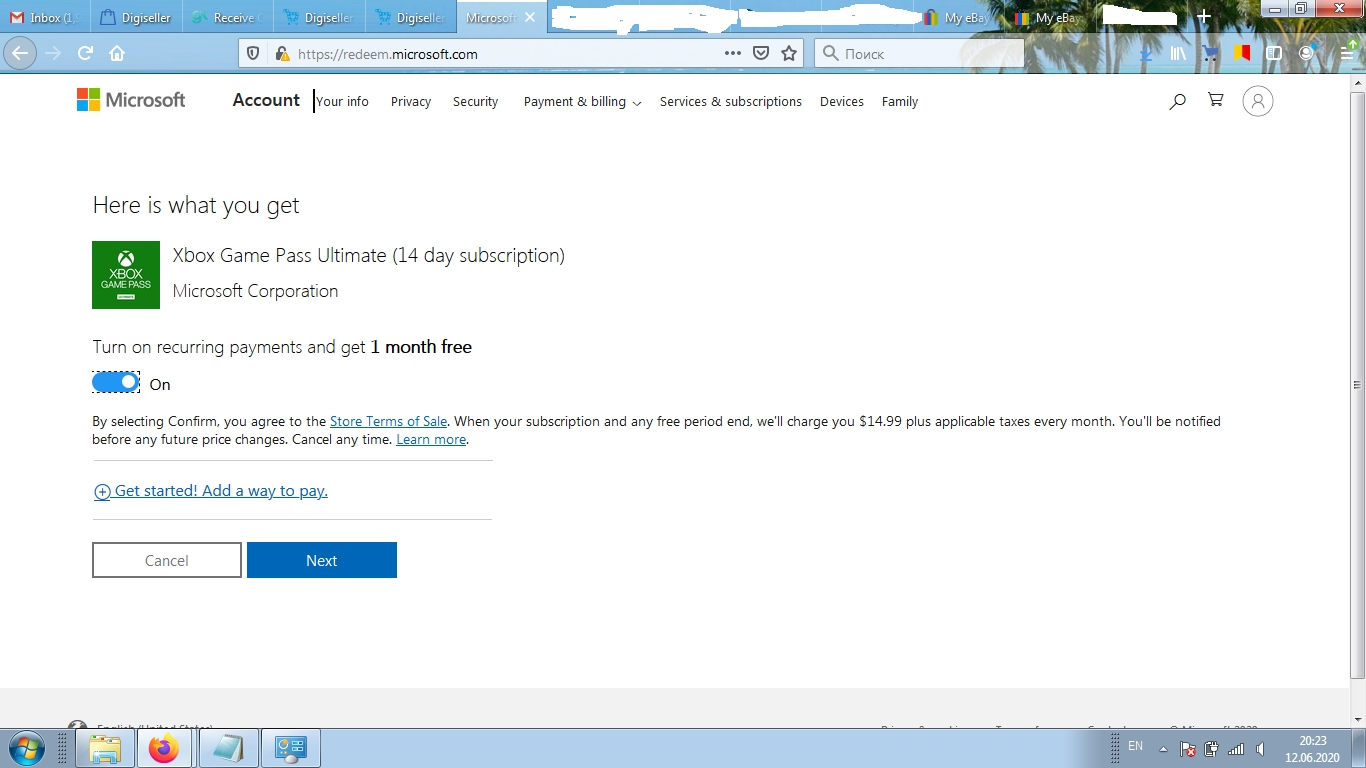Click the Microsoft Corporation text
The image size is (1366, 768).
coord(256,291)
